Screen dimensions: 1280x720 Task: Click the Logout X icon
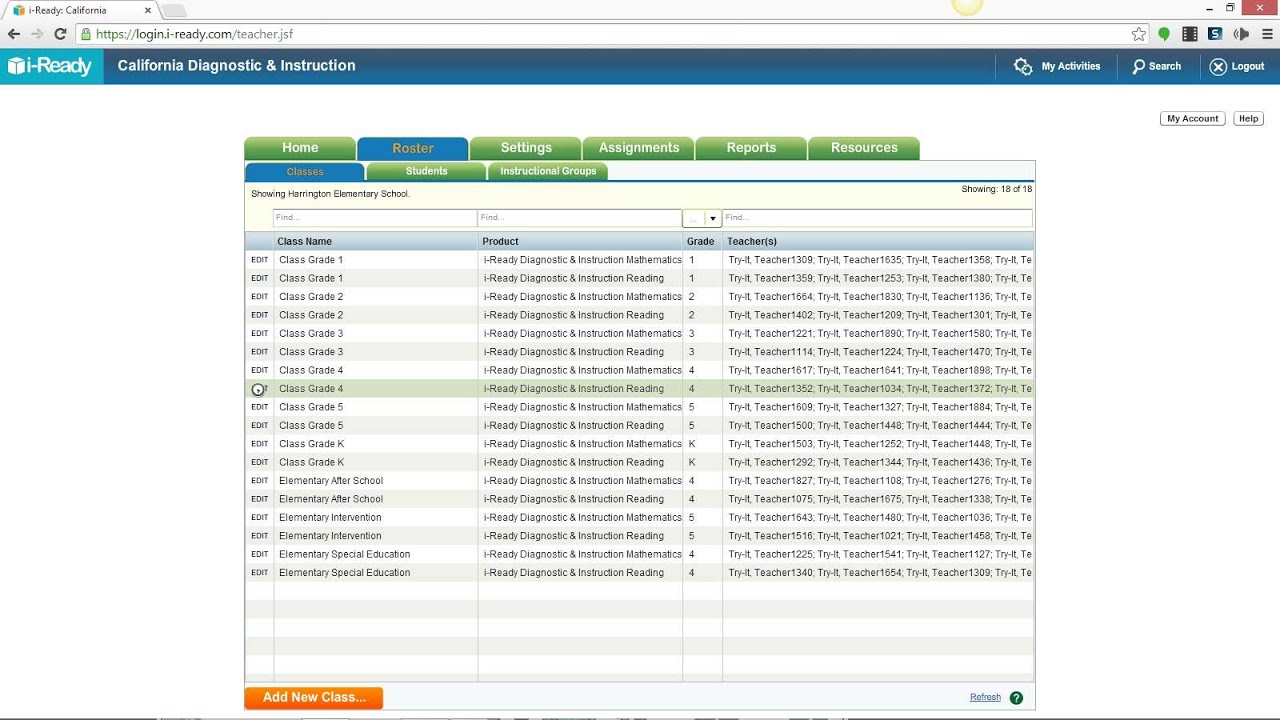pos(1218,66)
